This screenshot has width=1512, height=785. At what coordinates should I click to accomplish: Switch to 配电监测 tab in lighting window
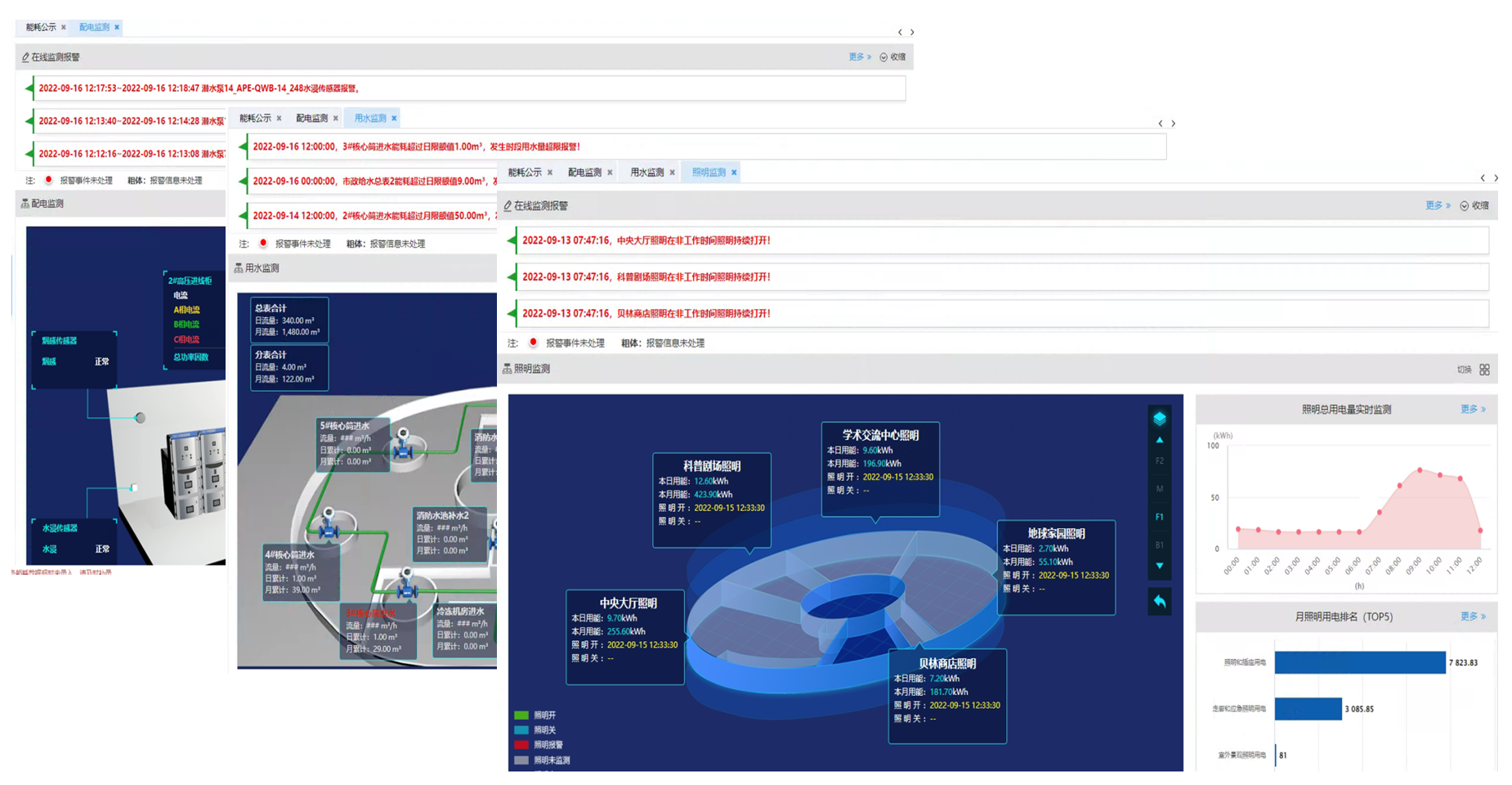584,173
